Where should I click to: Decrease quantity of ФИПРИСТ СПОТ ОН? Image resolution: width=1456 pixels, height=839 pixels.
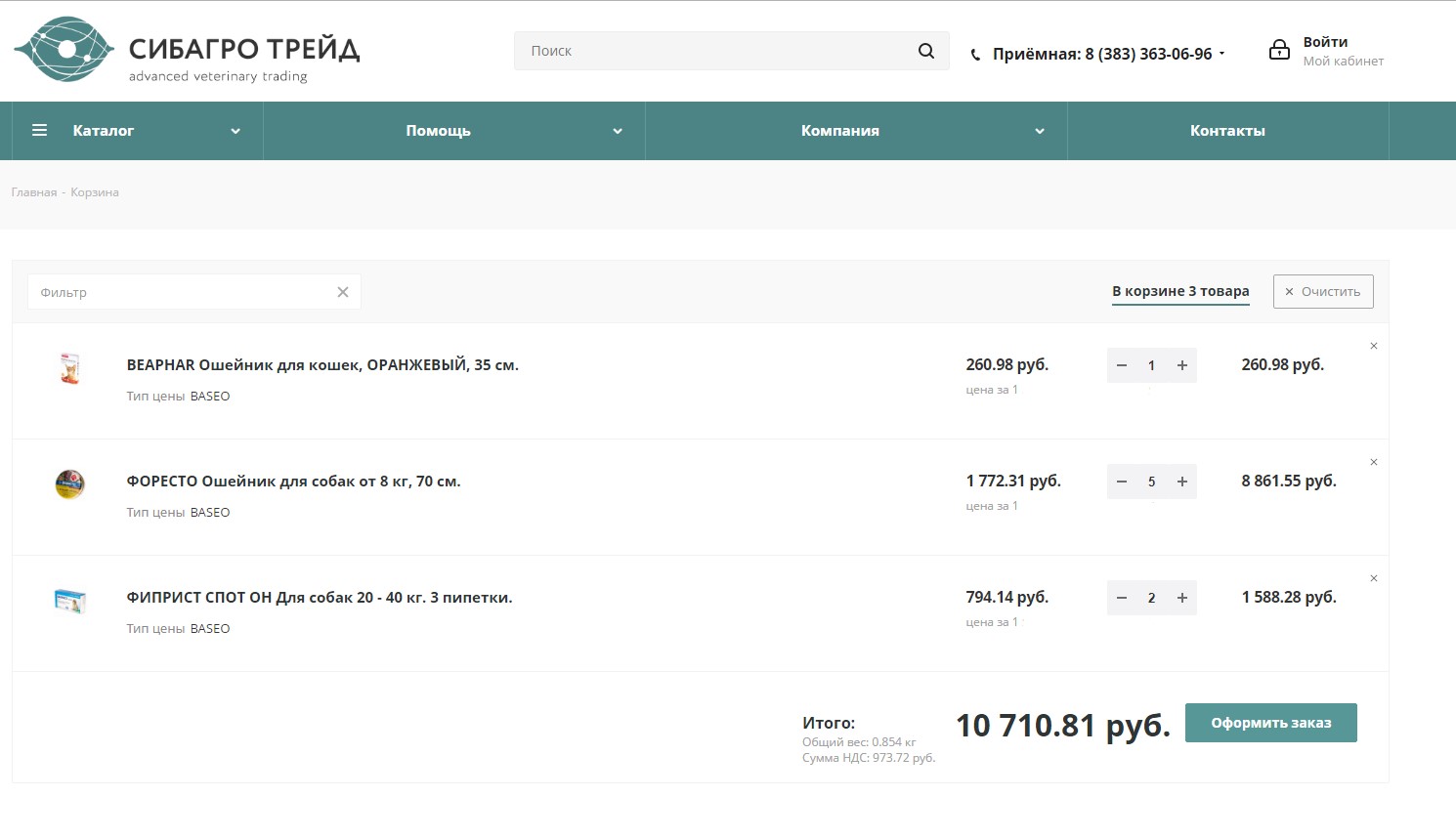[x=1122, y=598]
